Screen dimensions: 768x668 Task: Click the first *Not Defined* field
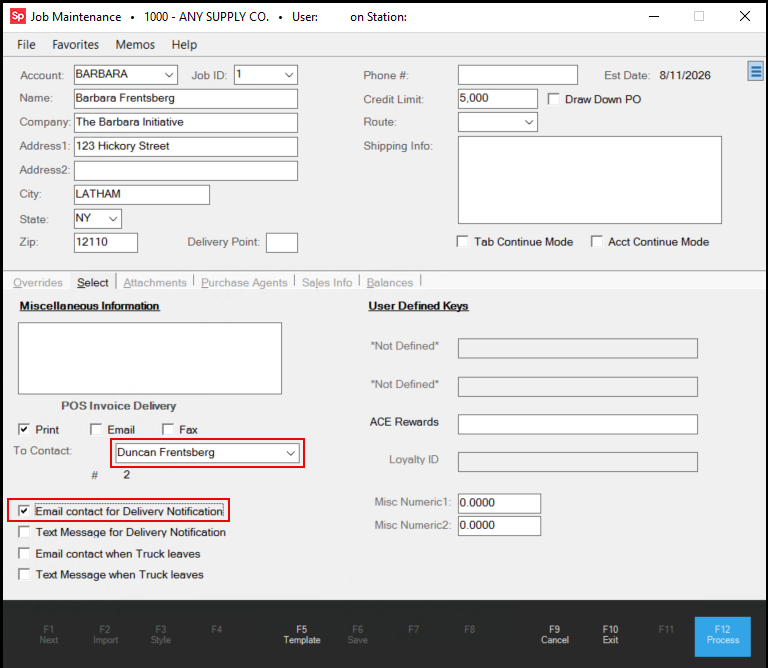577,348
